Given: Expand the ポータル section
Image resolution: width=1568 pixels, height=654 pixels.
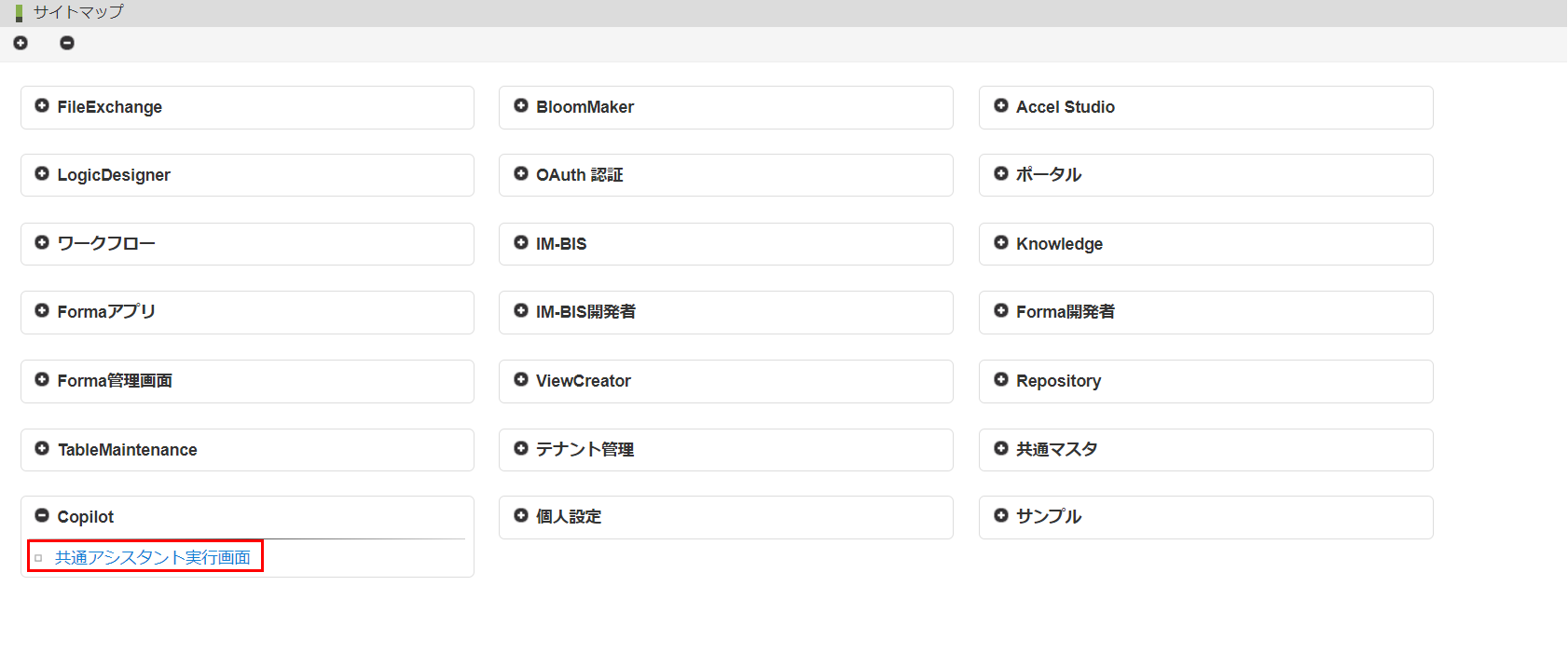Looking at the screenshot, I should (x=1001, y=174).
